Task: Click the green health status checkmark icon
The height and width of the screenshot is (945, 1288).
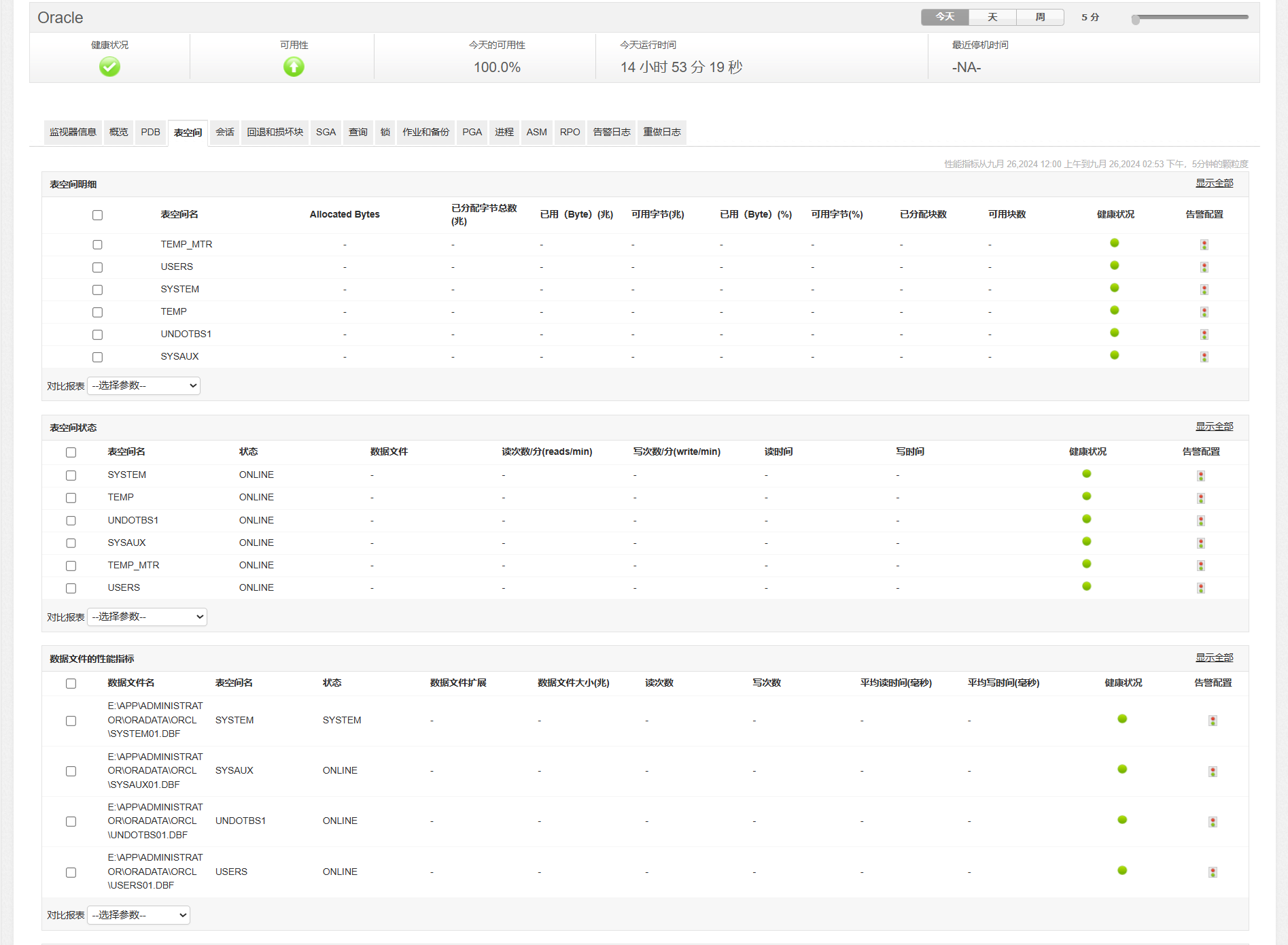Action: coord(109,67)
